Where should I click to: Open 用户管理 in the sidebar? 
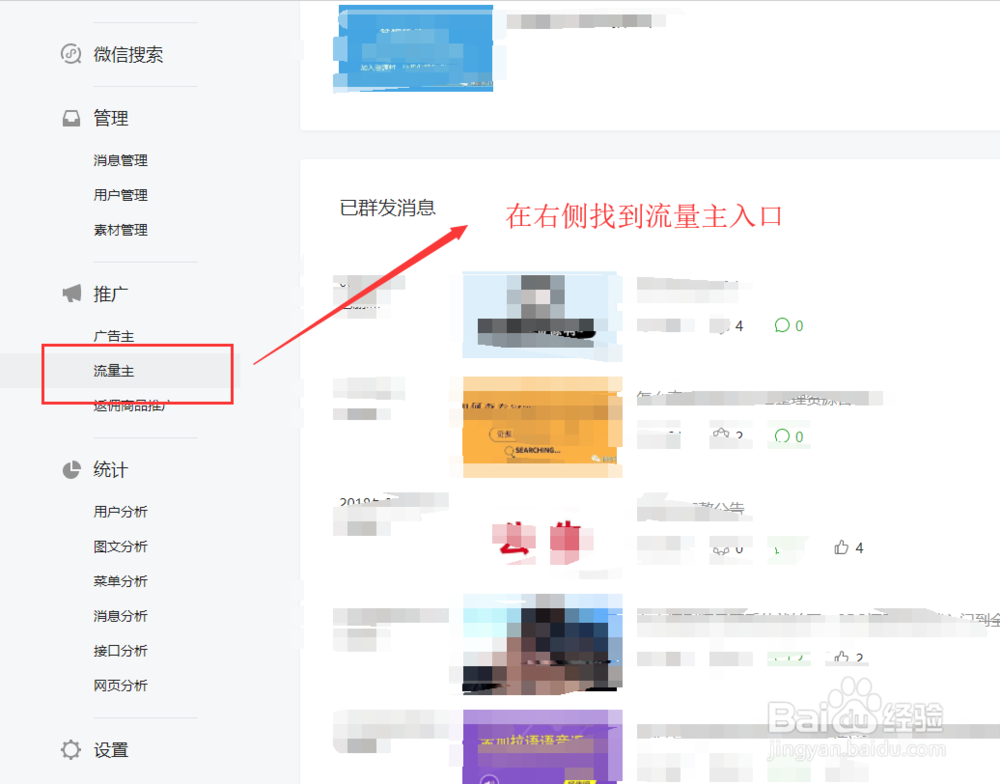pyautogui.click(x=120, y=195)
